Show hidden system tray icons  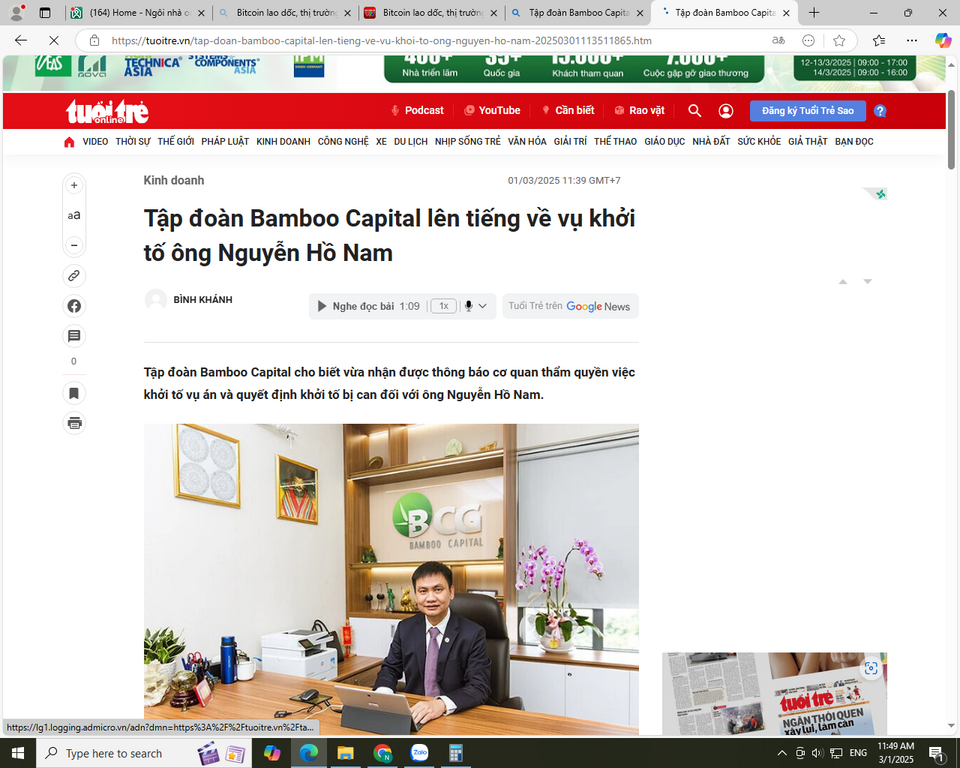tap(782, 753)
